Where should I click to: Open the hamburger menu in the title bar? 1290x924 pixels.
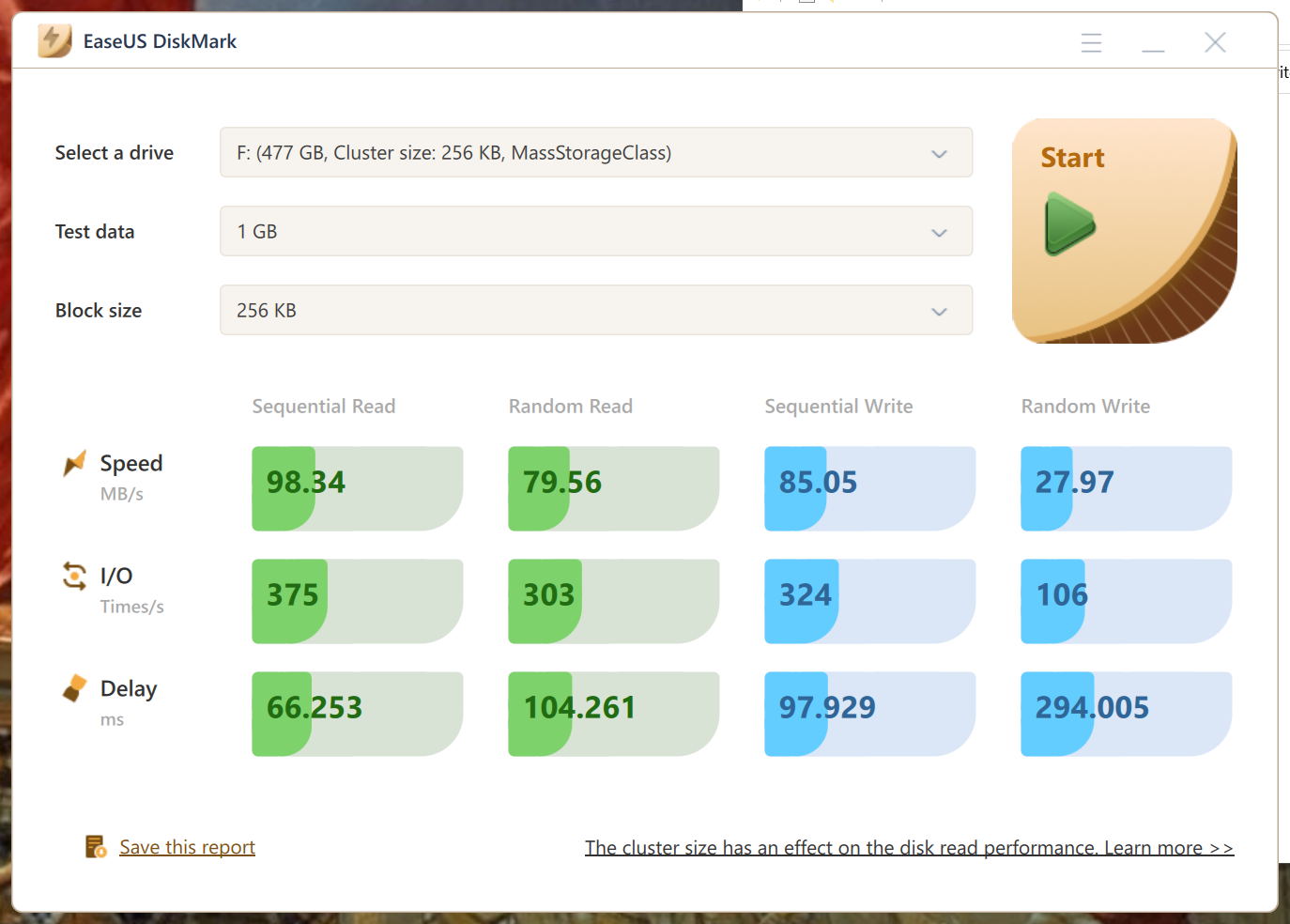tap(1091, 42)
